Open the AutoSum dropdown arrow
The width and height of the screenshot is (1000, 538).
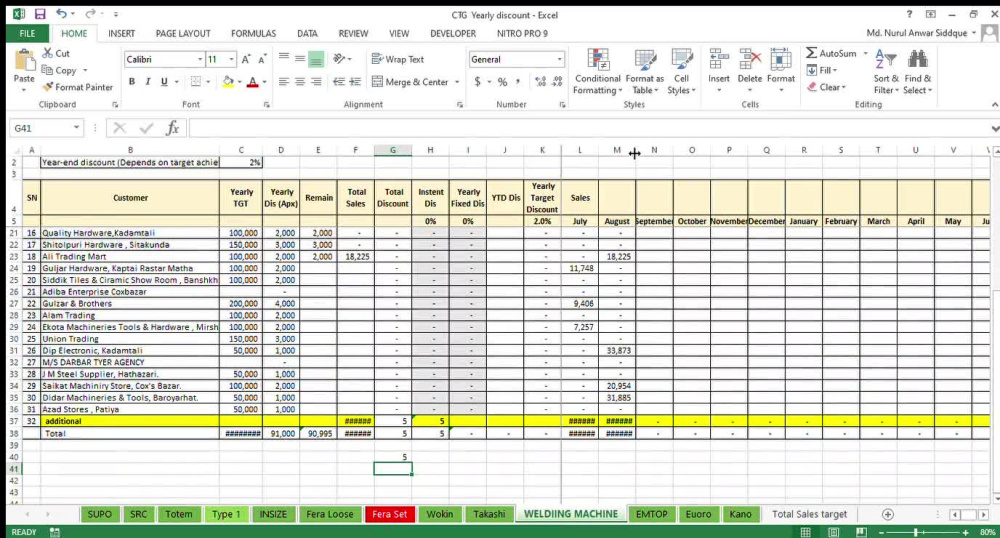[865, 54]
